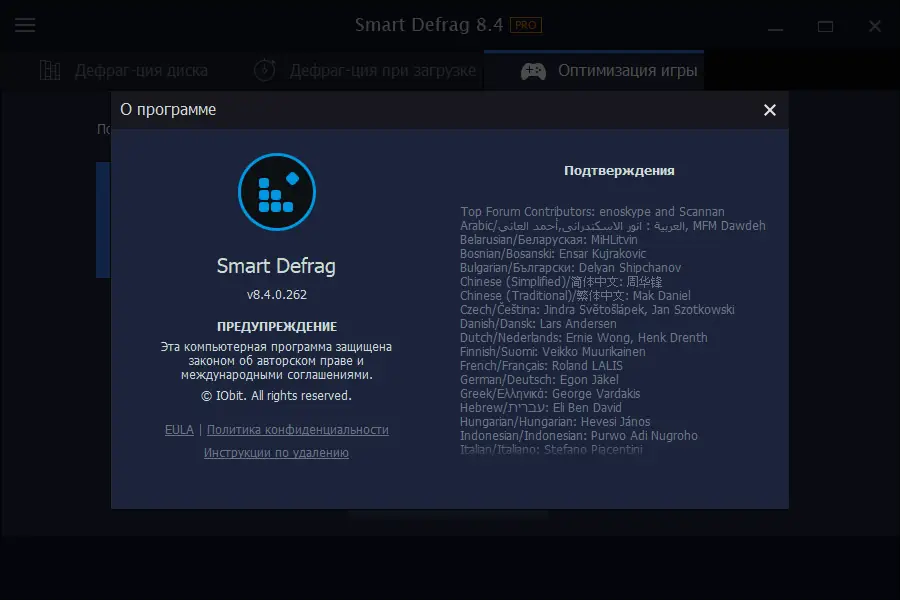Open Инструкции по удалению link
Viewport: 900px width, 600px height.
(276, 452)
